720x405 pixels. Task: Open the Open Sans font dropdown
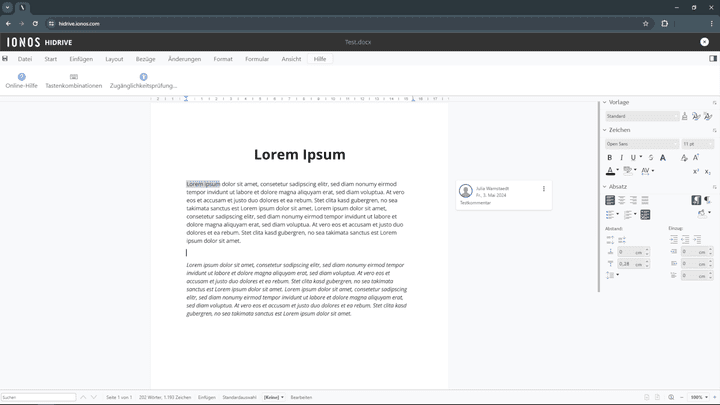coord(642,144)
